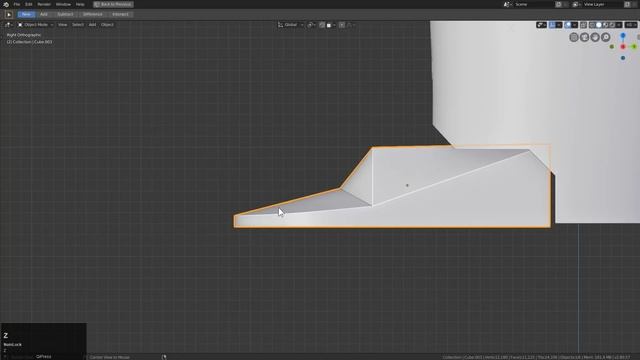Open the snap element dropdown
The height and width of the screenshot is (360, 640).
point(331,25)
